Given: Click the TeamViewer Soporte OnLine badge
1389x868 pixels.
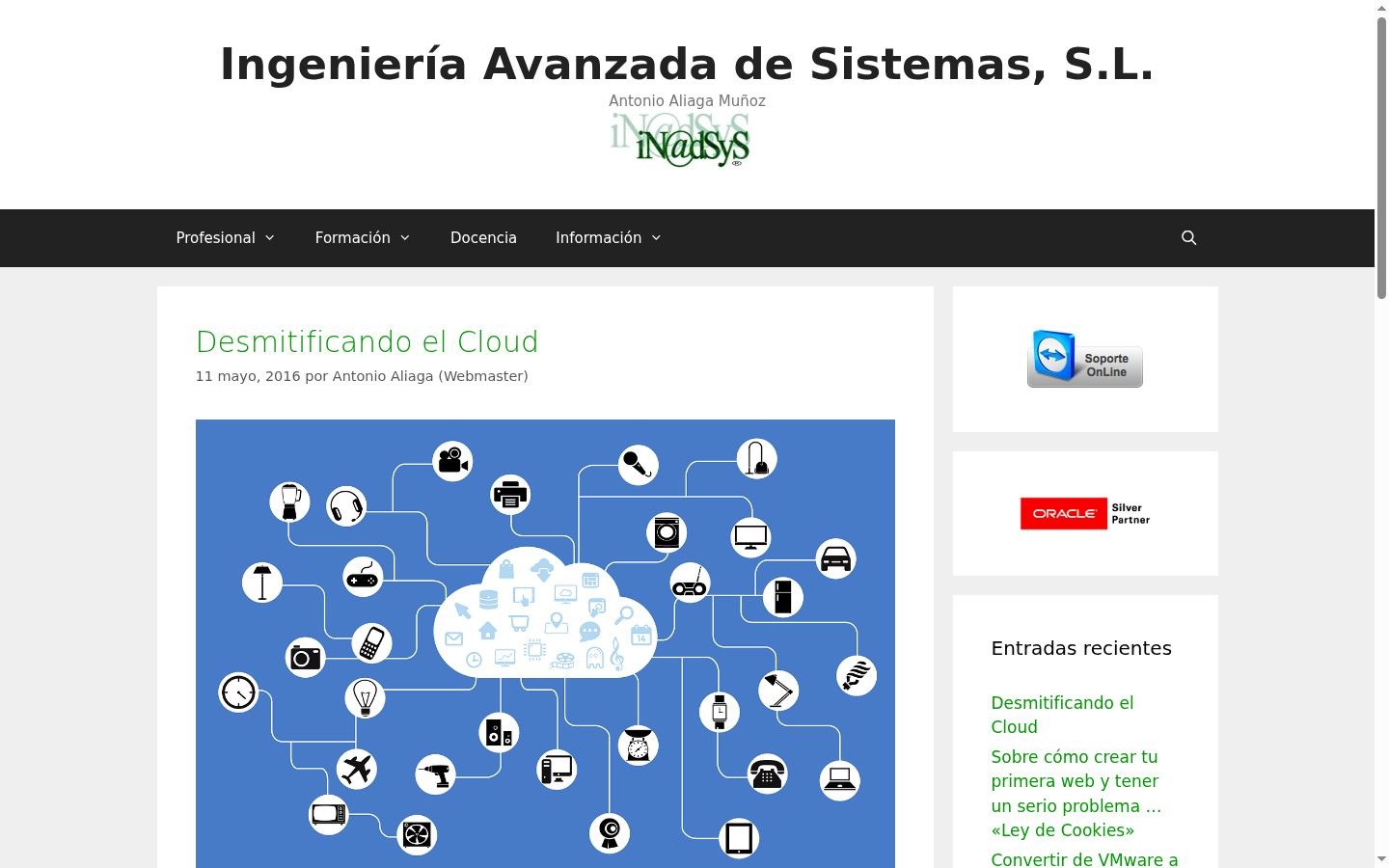Looking at the screenshot, I should coord(1085,359).
